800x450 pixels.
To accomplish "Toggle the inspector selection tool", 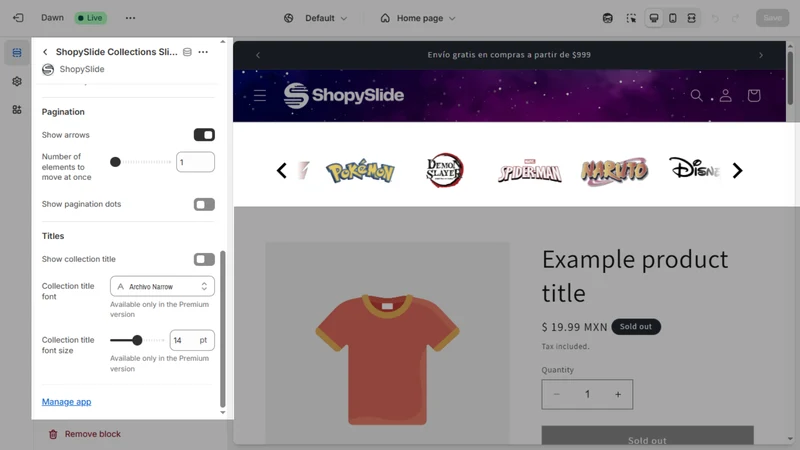I will pos(631,18).
